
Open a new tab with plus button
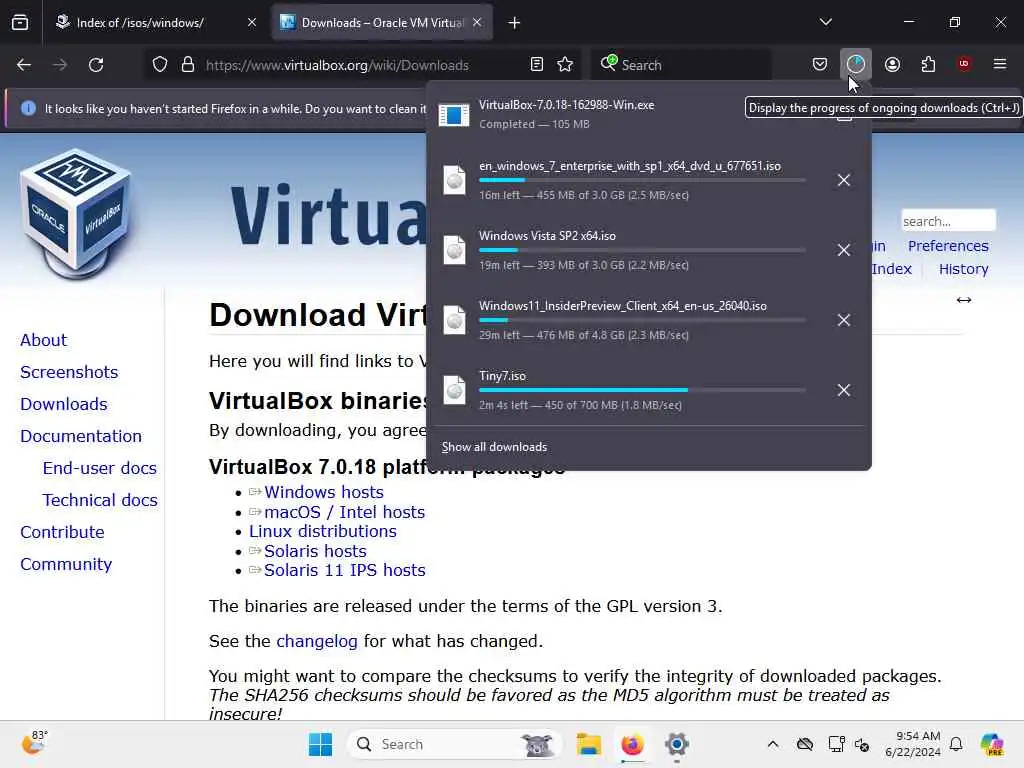(x=515, y=23)
